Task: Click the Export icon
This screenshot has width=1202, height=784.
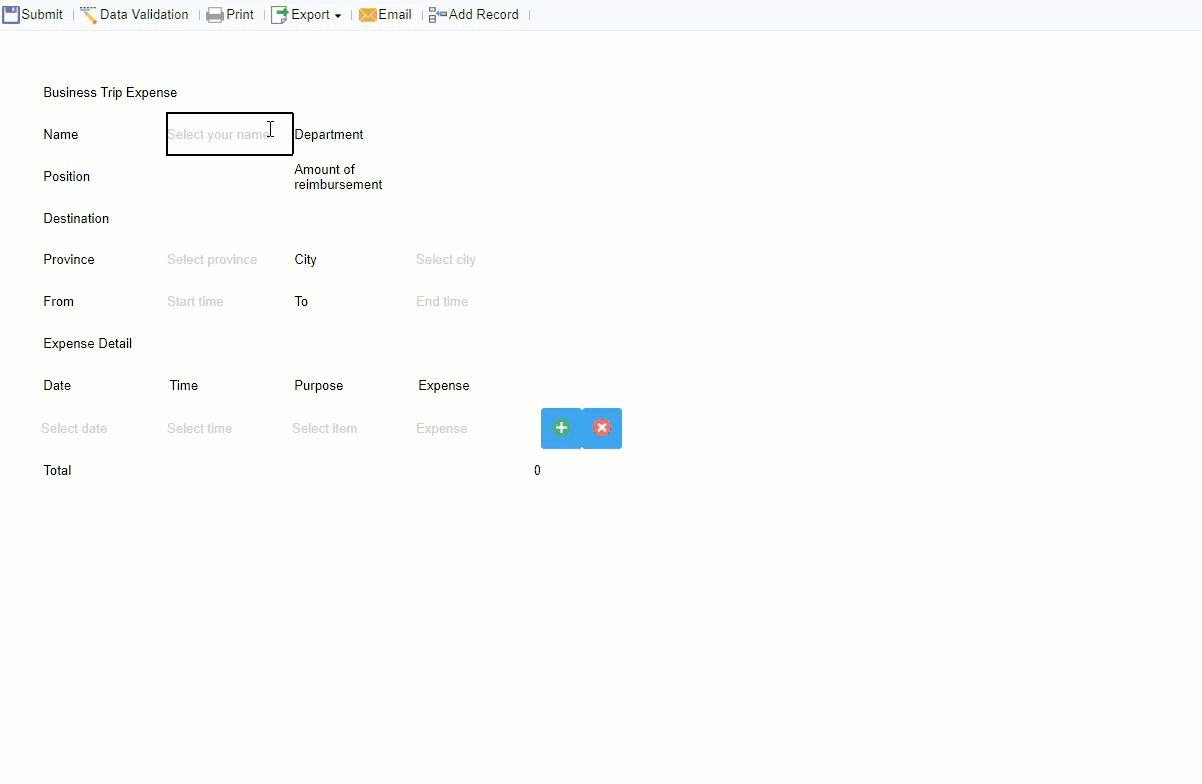Action: (x=280, y=15)
